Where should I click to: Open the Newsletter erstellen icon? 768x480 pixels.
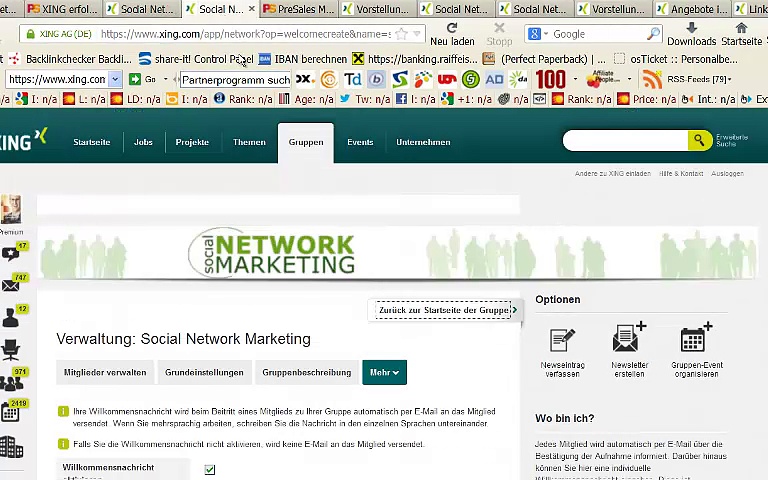629,338
